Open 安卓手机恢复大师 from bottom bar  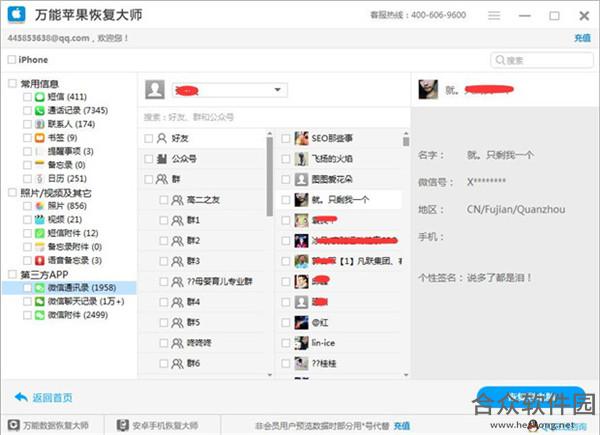(159, 425)
